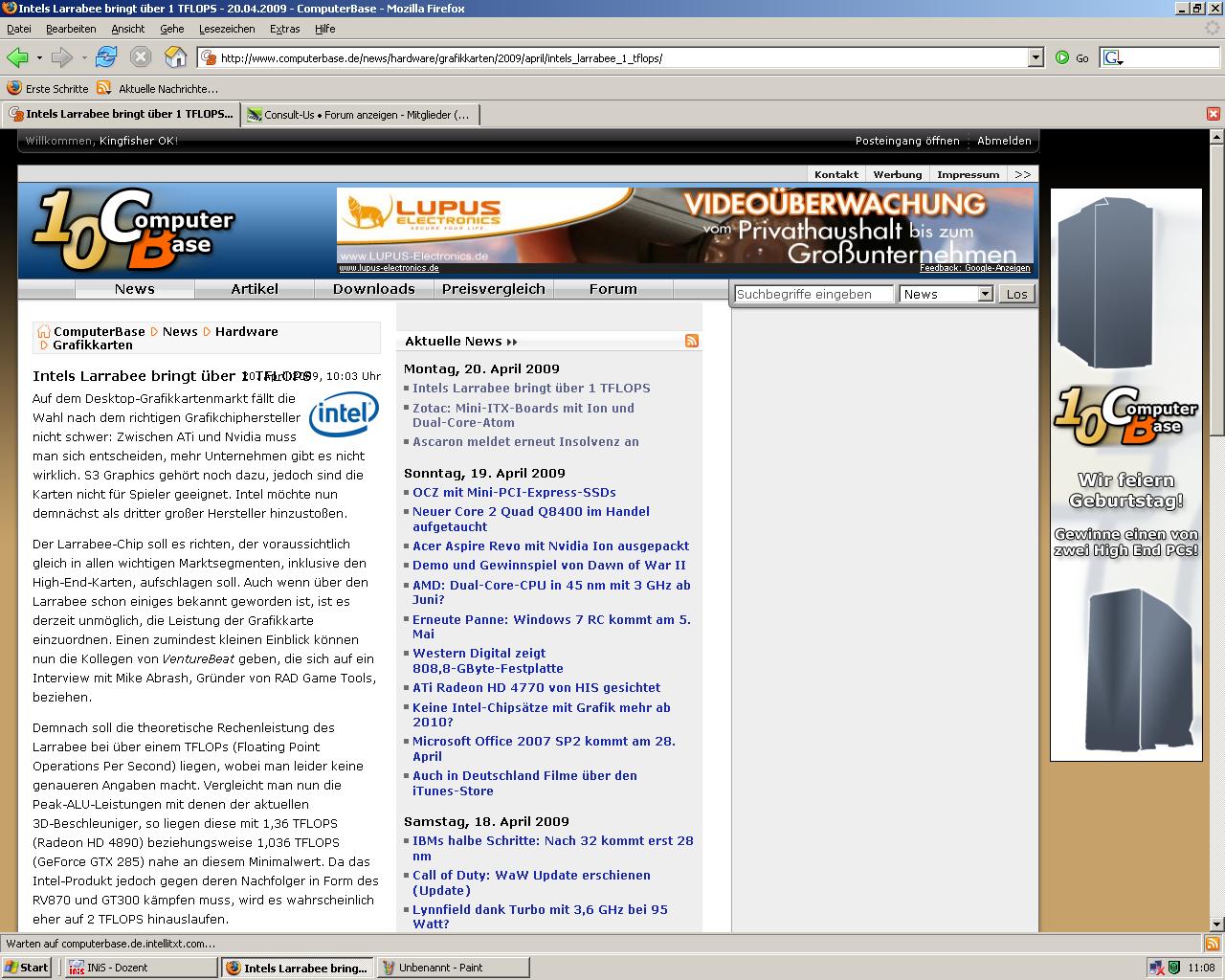Open the Impressum link

[968, 174]
